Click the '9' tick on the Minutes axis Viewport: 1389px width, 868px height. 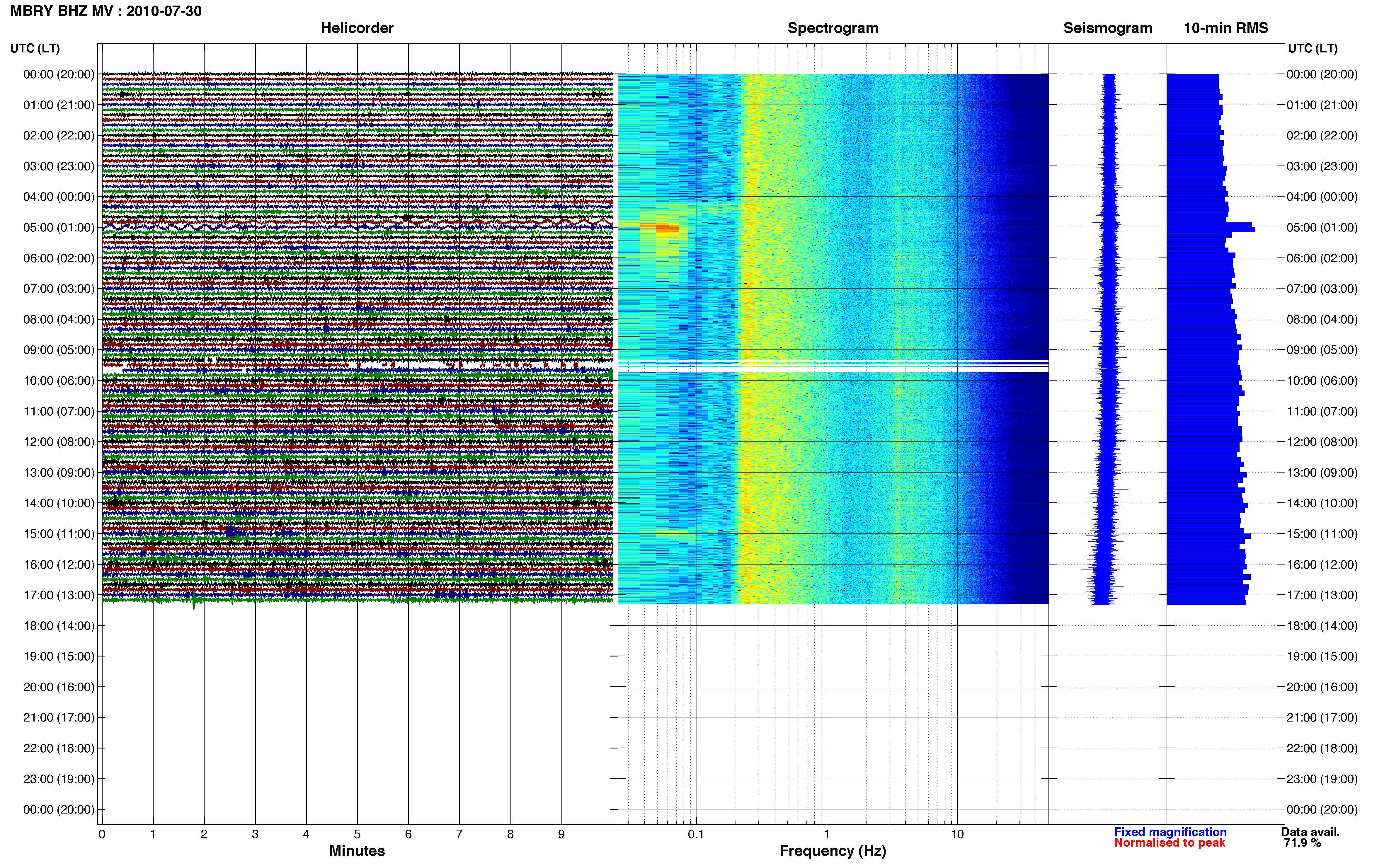561,834
